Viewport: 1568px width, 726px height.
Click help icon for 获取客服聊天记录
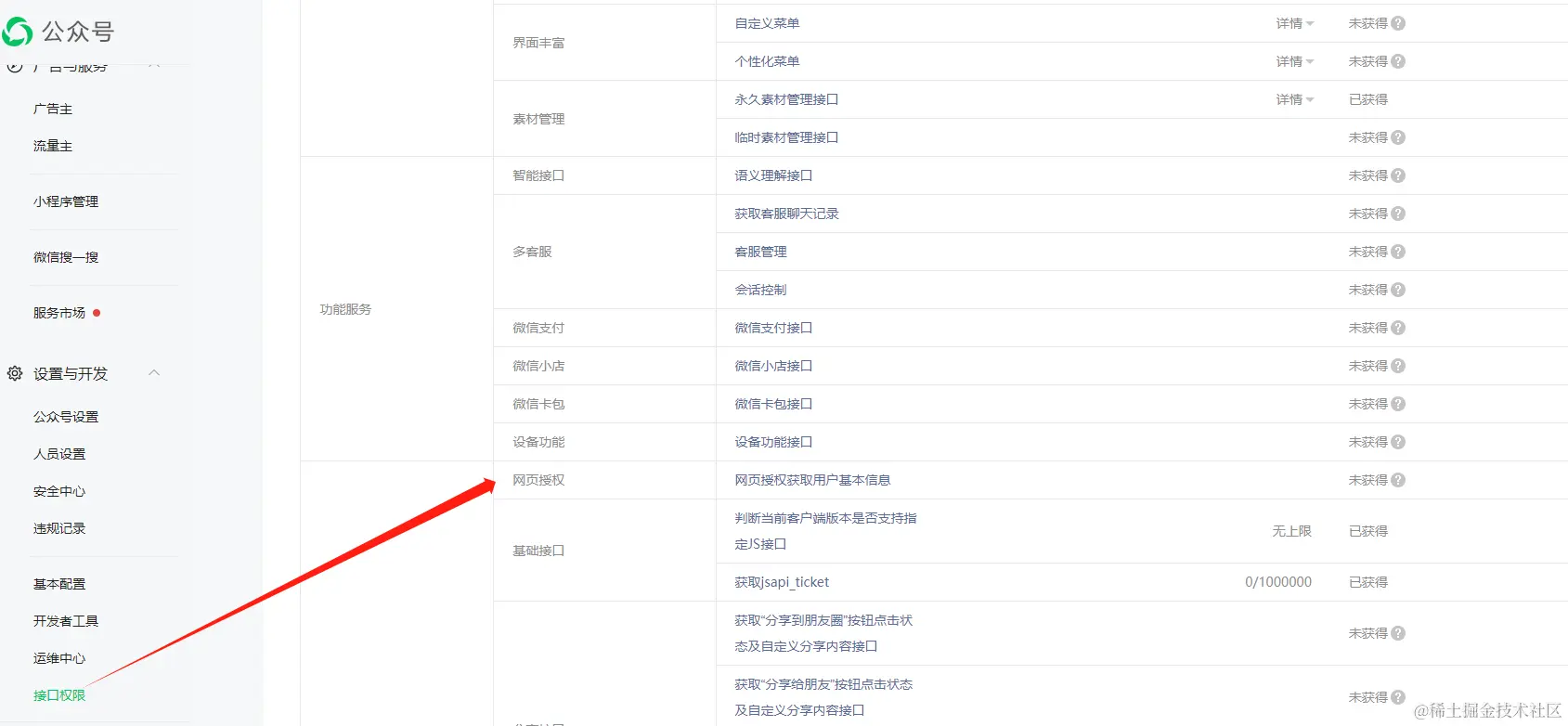(1398, 214)
